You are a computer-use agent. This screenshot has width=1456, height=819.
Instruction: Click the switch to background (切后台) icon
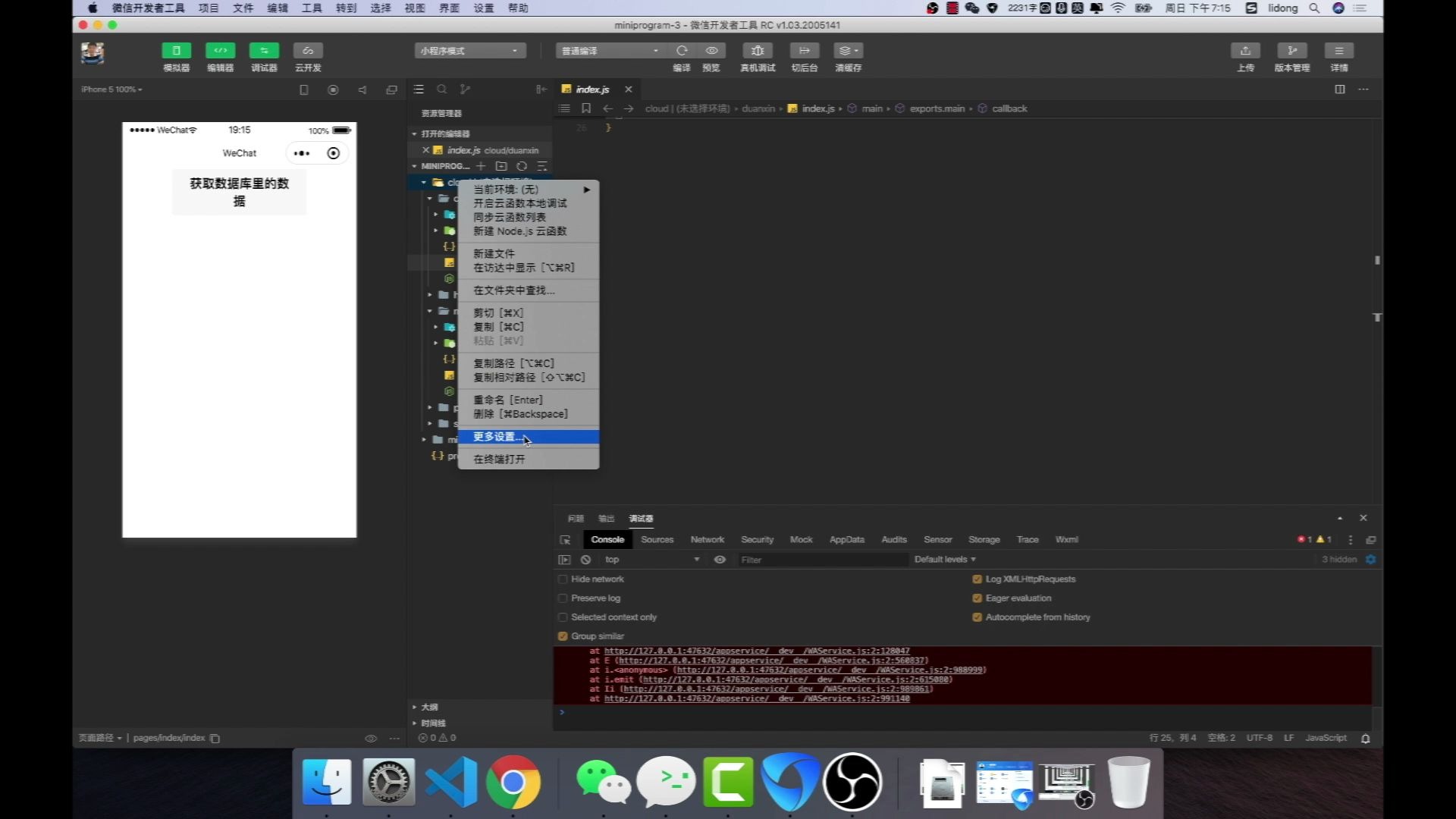click(804, 51)
